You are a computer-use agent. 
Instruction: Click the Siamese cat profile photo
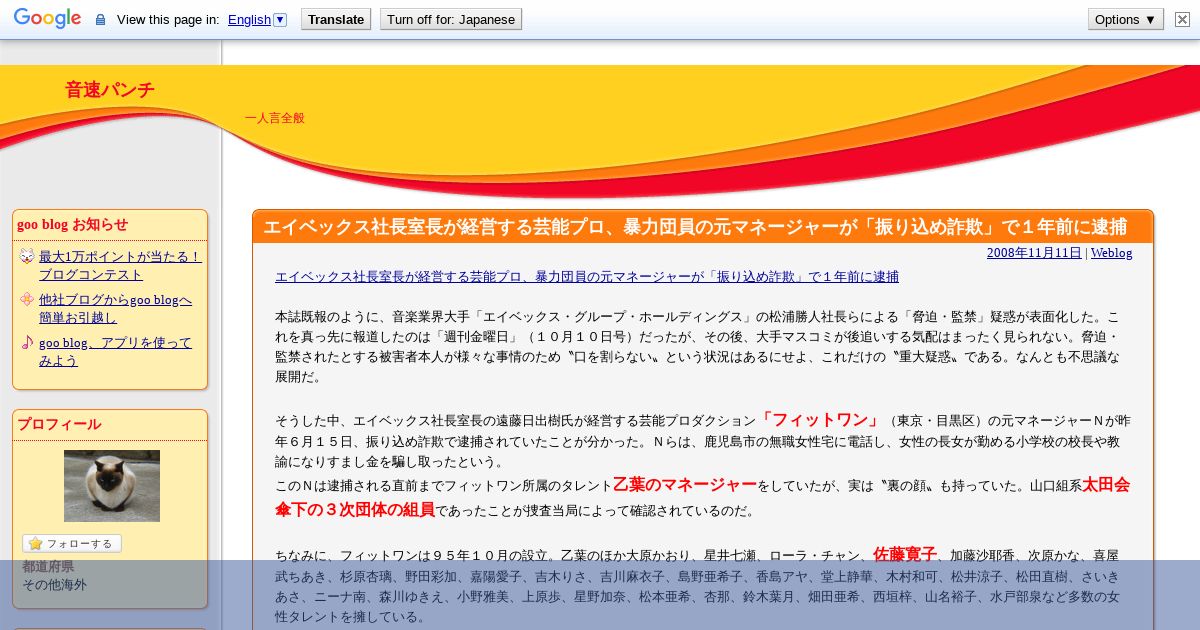pos(112,486)
